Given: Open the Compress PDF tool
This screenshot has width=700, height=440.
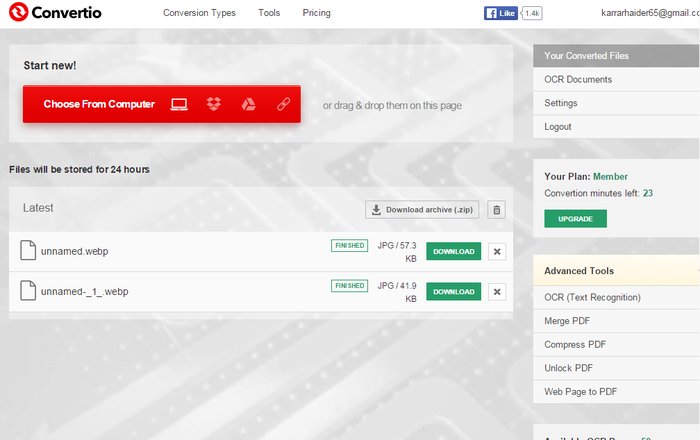Looking at the screenshot, I should pyautogui.click(x=616, y=345).
